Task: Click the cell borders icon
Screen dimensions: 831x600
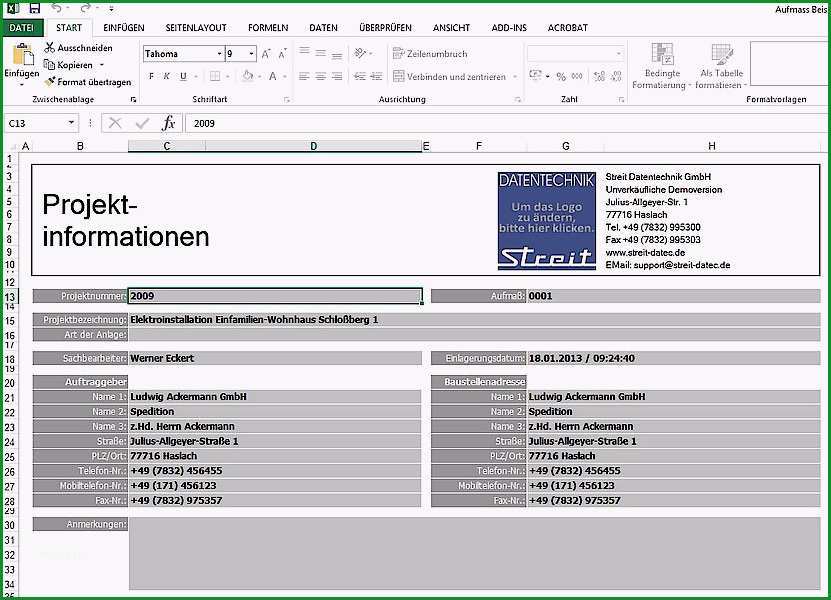Action: [215, 76]
